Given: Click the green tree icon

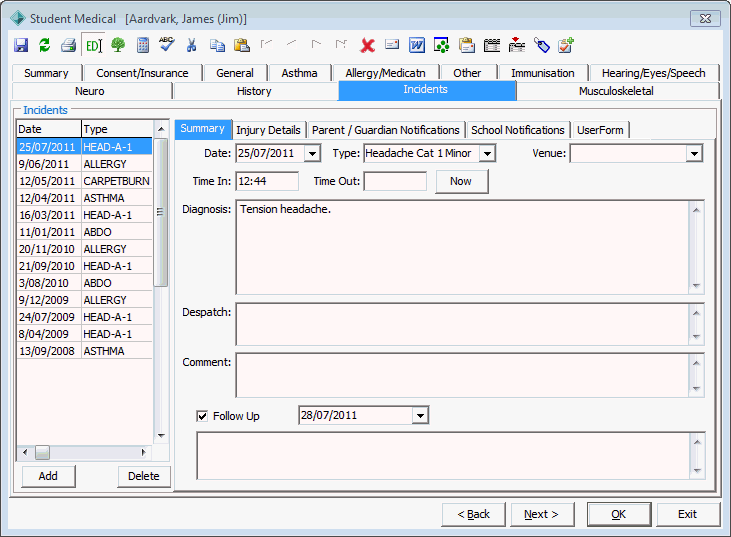Looking at the screenshot, I should (118, 45).
